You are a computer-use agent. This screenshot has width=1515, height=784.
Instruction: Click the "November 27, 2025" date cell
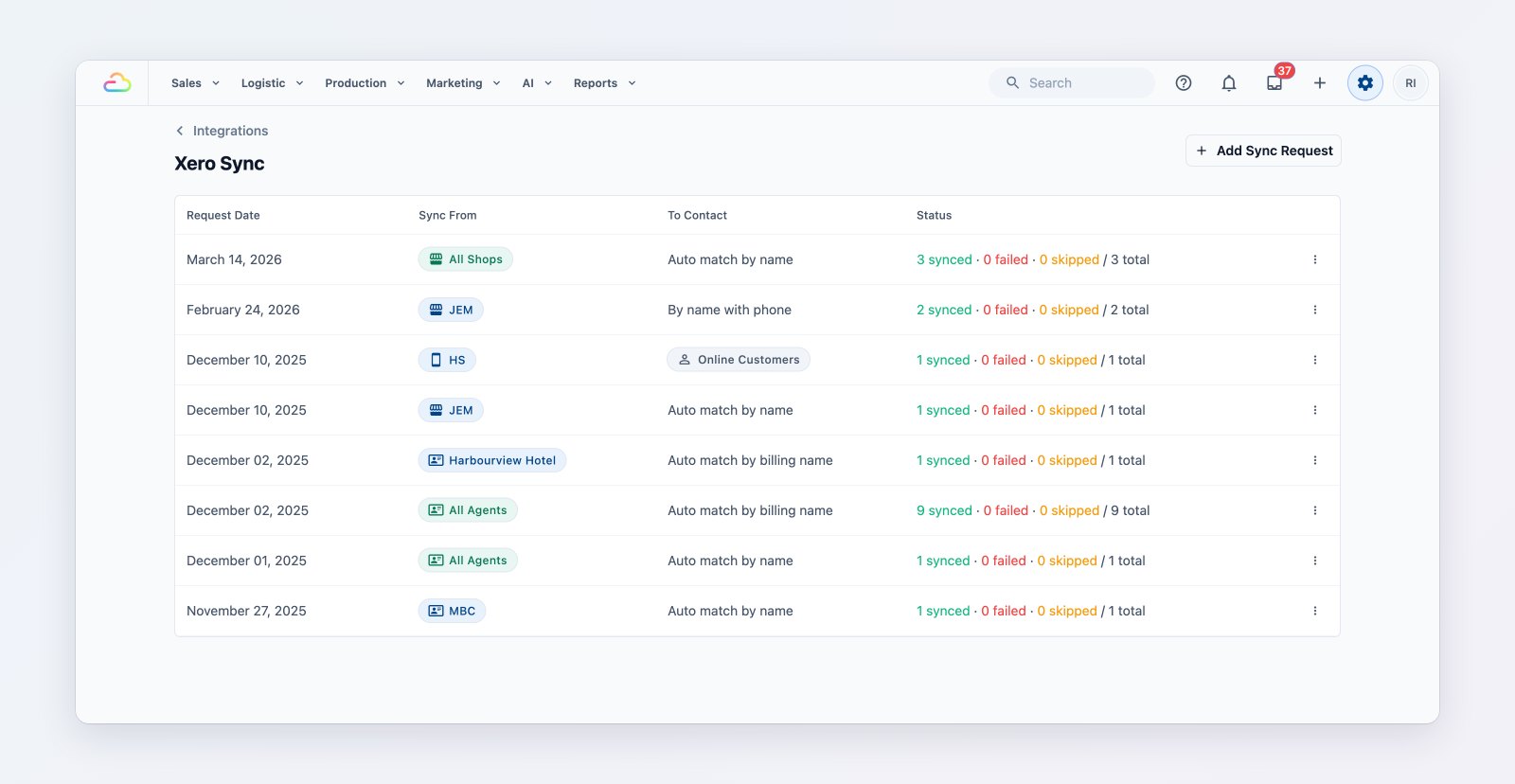tap(246, 611)
